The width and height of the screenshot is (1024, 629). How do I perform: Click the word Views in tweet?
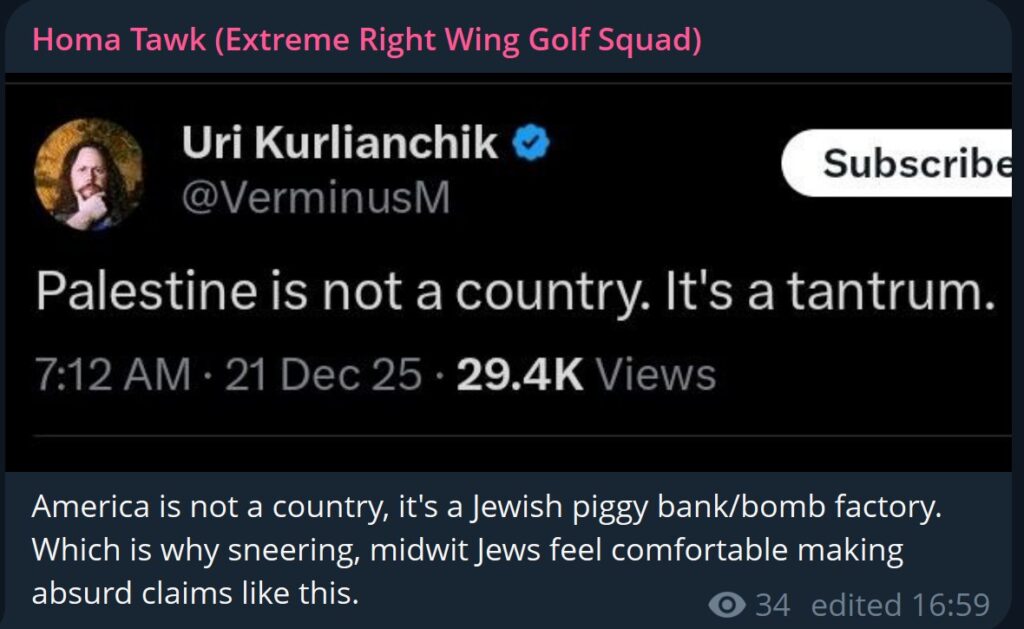click(657, 374)
